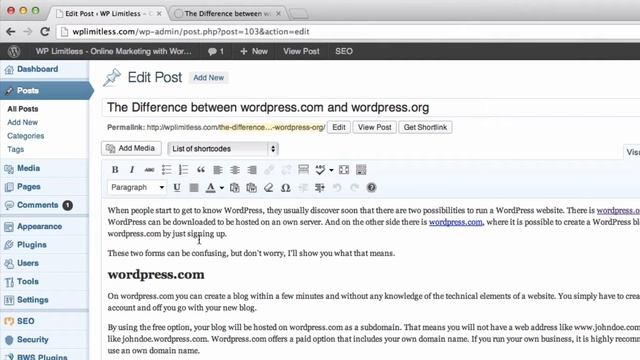
Task: Justify text alignment
Action: click(x=194, y=187)
